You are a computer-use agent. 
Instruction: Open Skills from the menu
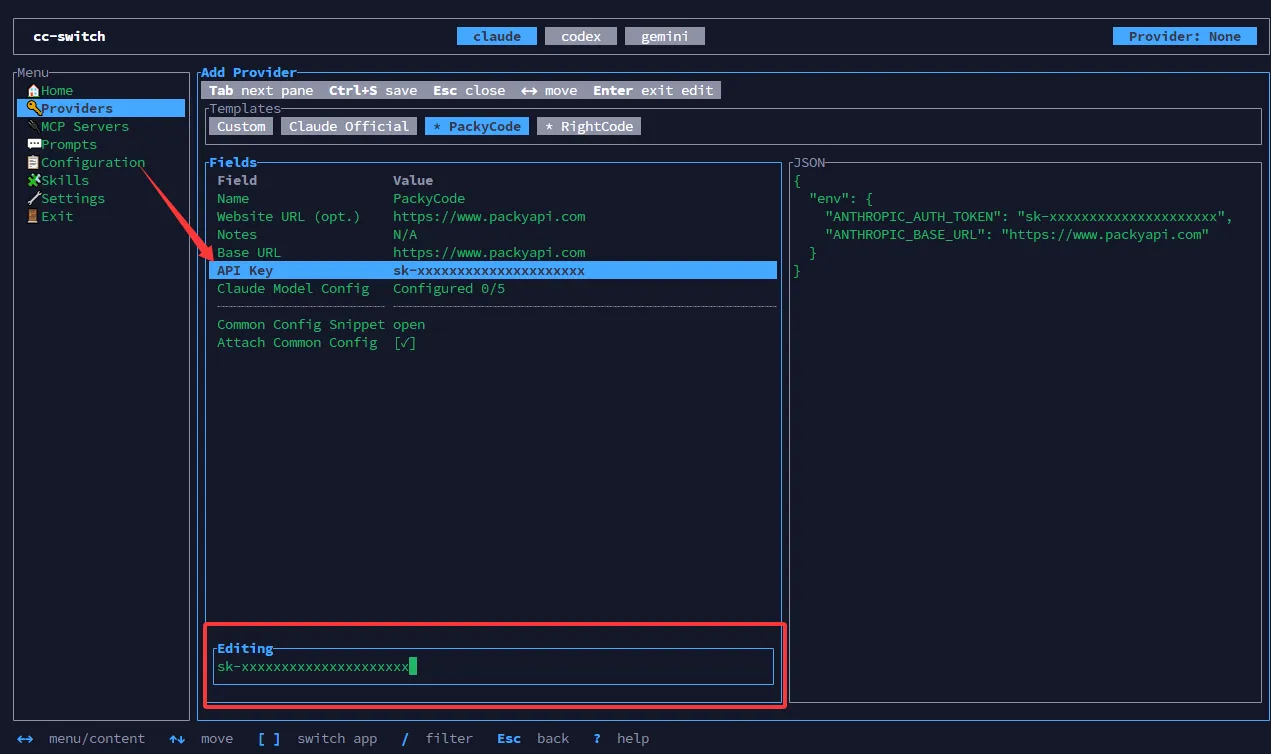click(101, 180)
